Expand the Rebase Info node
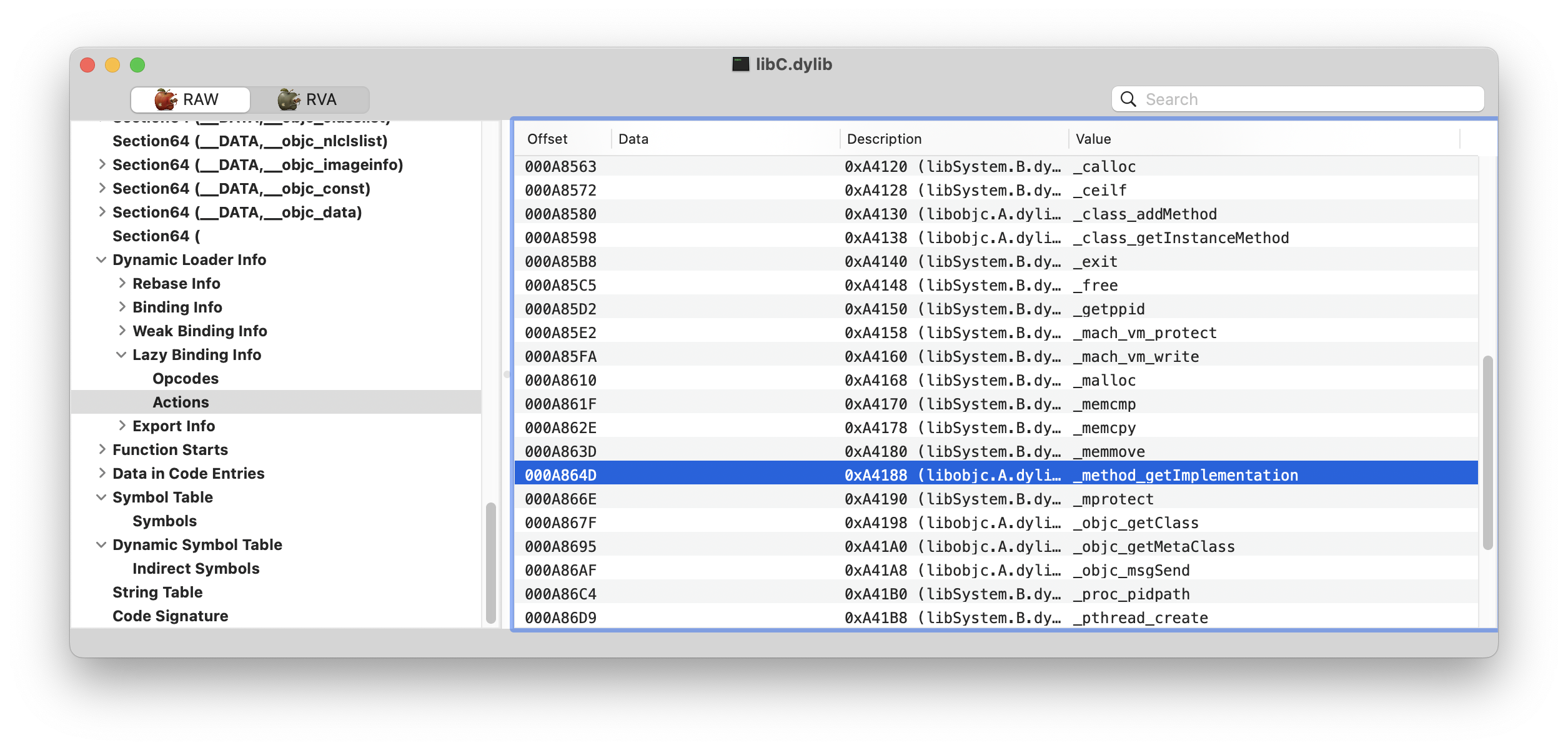 [122, 284]
